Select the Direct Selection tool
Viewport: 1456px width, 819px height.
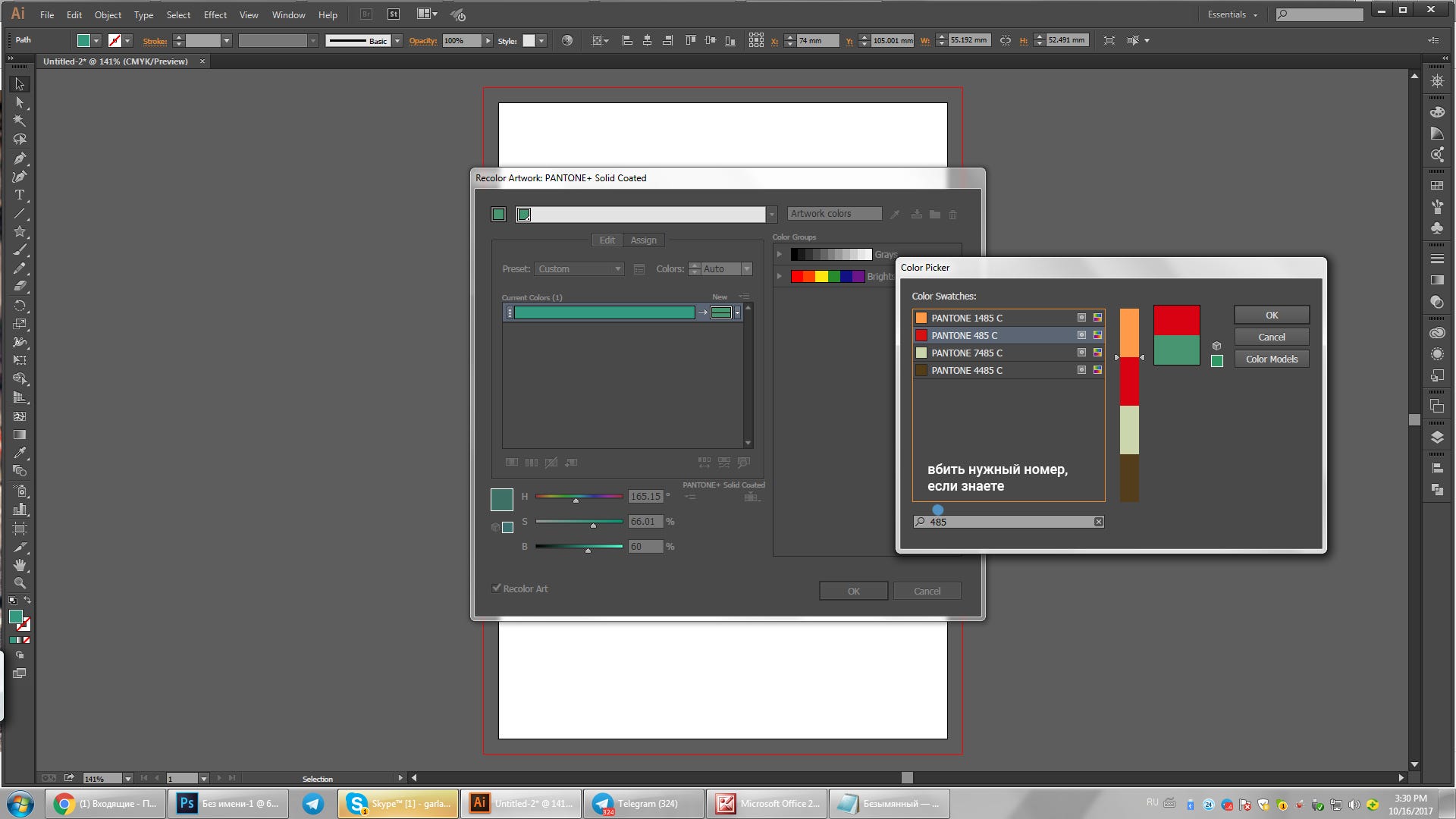20,102
